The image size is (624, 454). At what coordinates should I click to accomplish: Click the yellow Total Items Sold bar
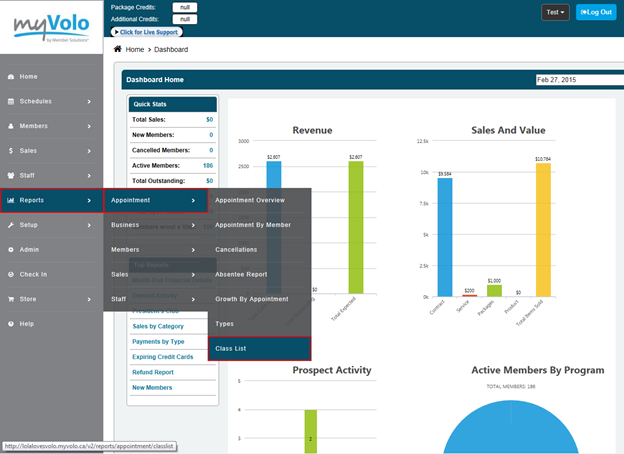point(543,230)
